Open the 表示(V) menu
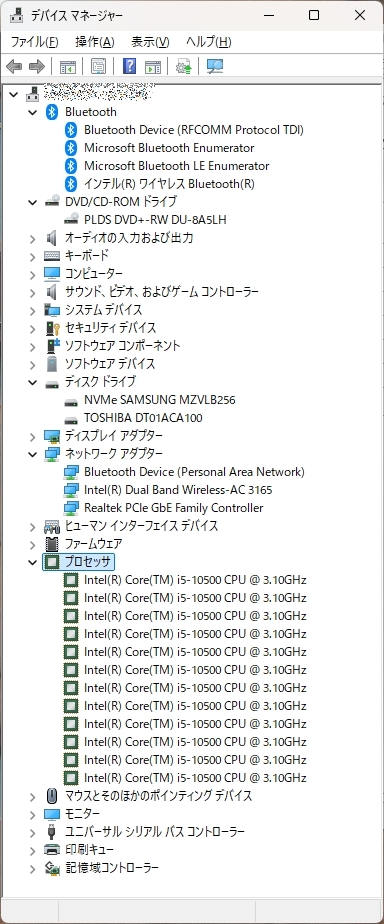Viewport: 384px width, 924px height. click(150, 42)
